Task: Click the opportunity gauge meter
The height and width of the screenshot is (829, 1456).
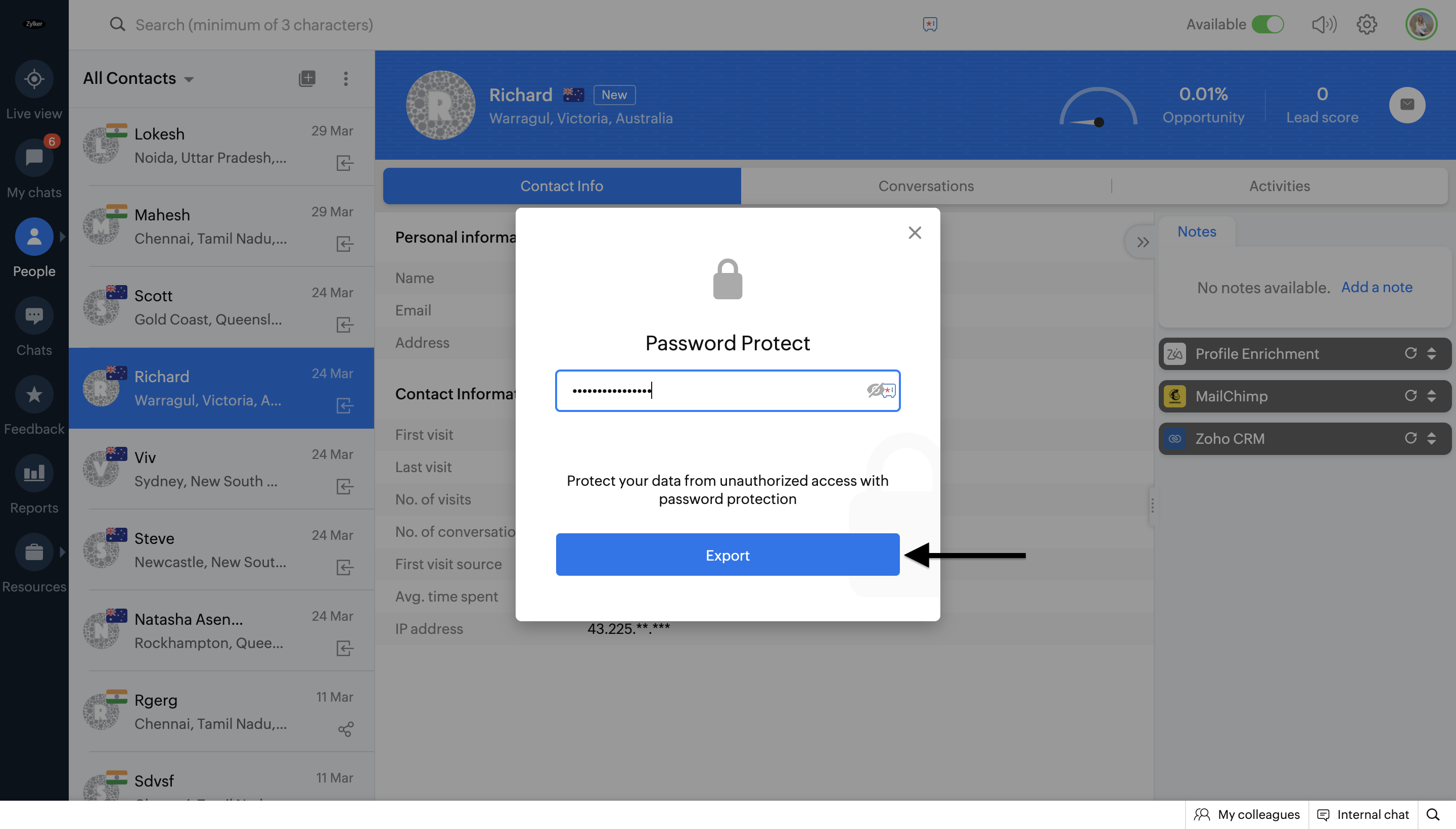Action: tap(1098, 107)
